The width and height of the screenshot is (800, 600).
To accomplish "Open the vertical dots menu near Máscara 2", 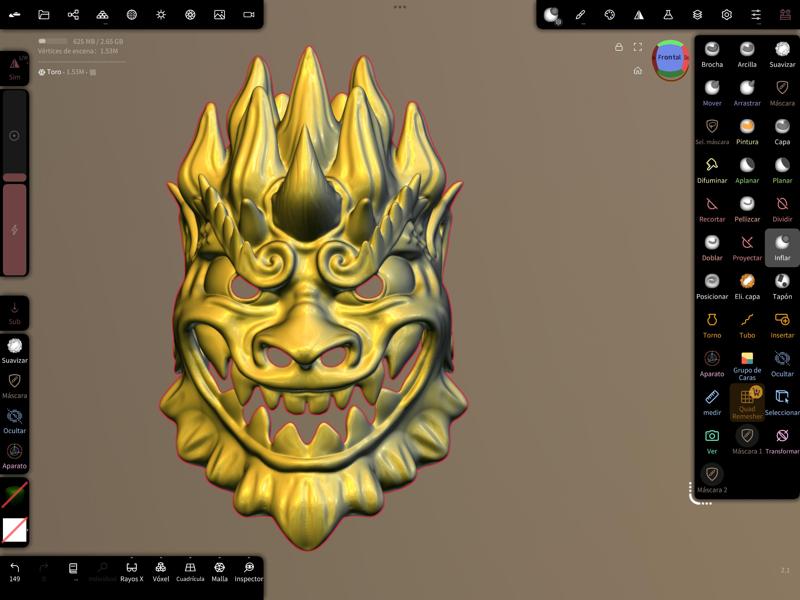I will coord(689,489).
